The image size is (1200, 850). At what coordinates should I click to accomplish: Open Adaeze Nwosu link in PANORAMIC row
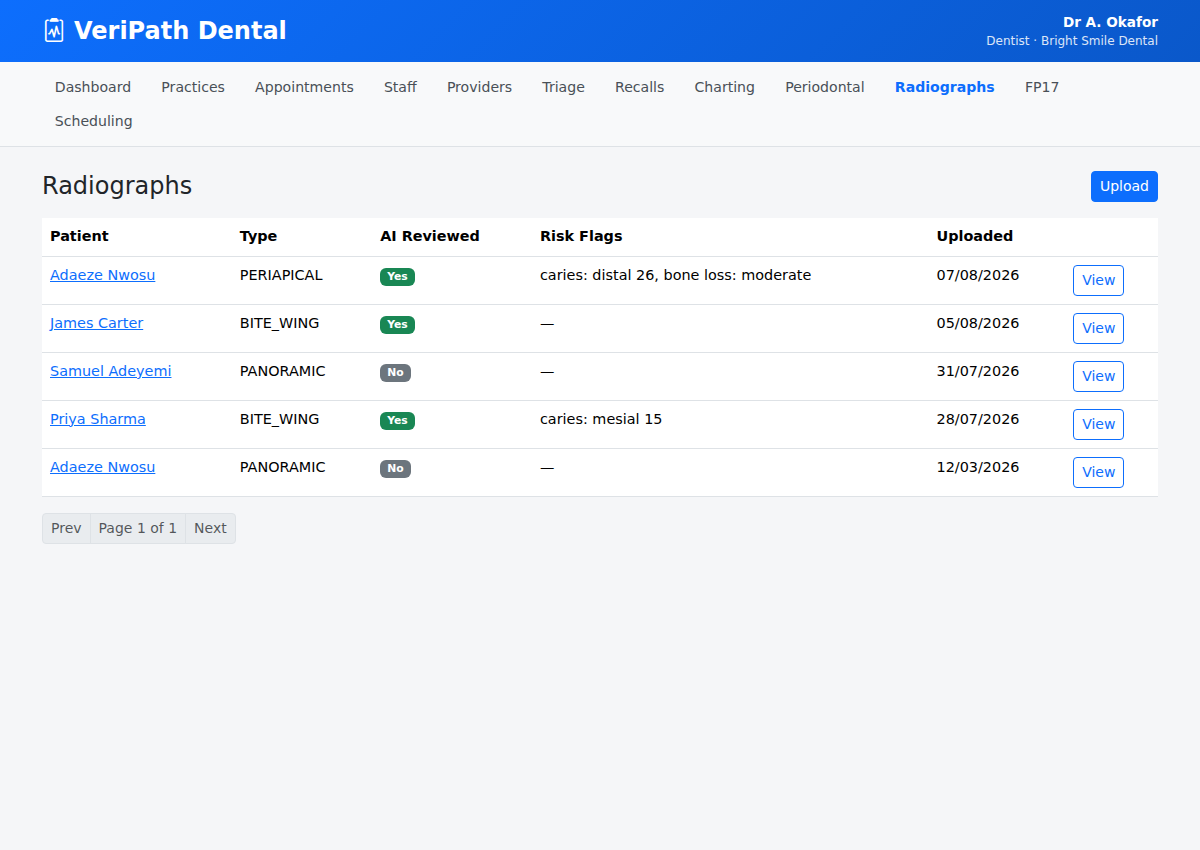point(102,467)
